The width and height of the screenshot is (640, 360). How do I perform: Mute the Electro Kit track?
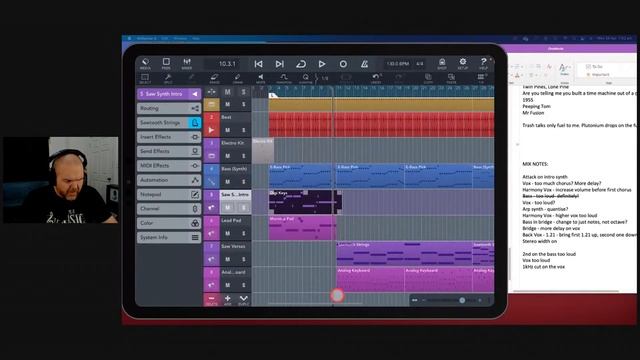(227, 156)
